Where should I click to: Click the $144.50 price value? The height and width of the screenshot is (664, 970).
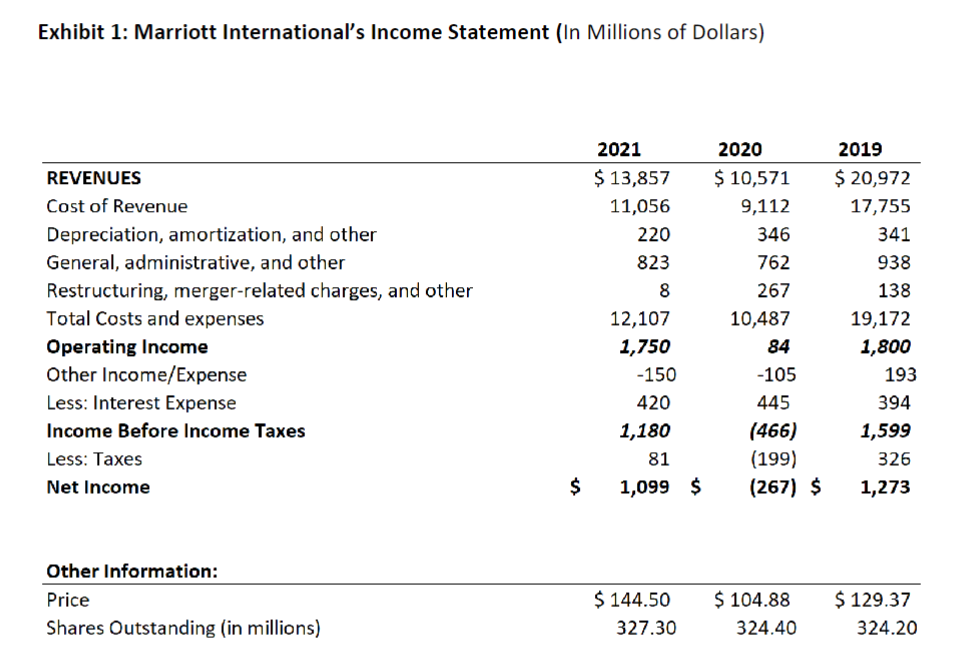coord(631,600)
